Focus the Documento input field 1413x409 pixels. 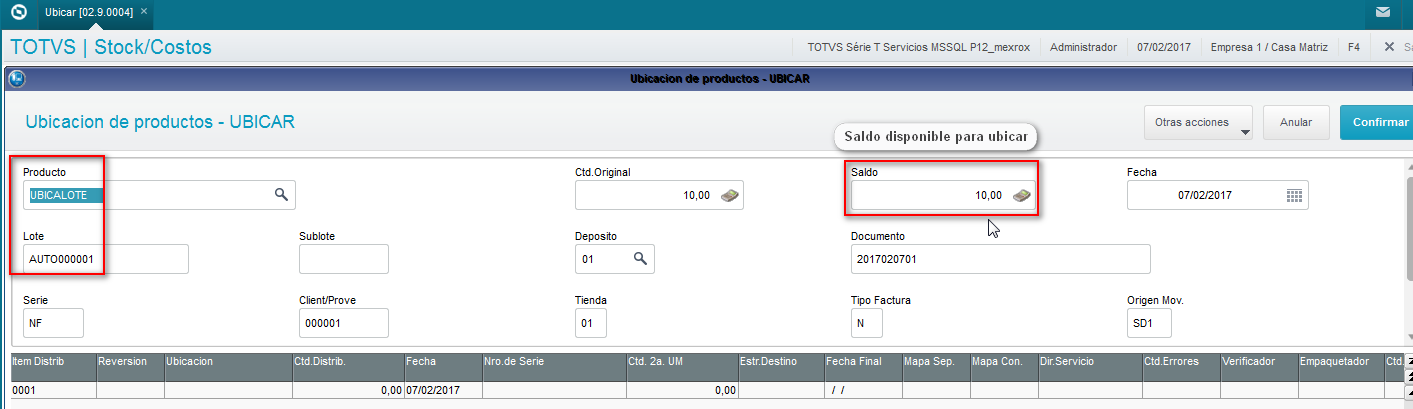[x=1000, y=258]
